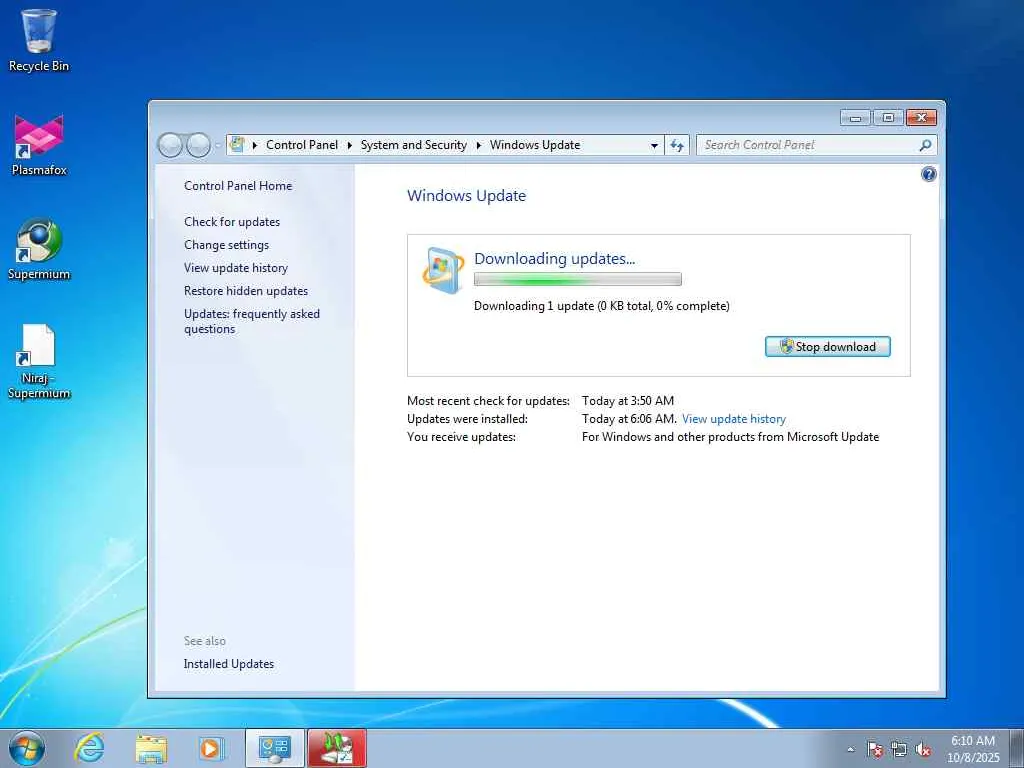
Task: Click the Control Panel icon in address bar
Action: [237, 144]
